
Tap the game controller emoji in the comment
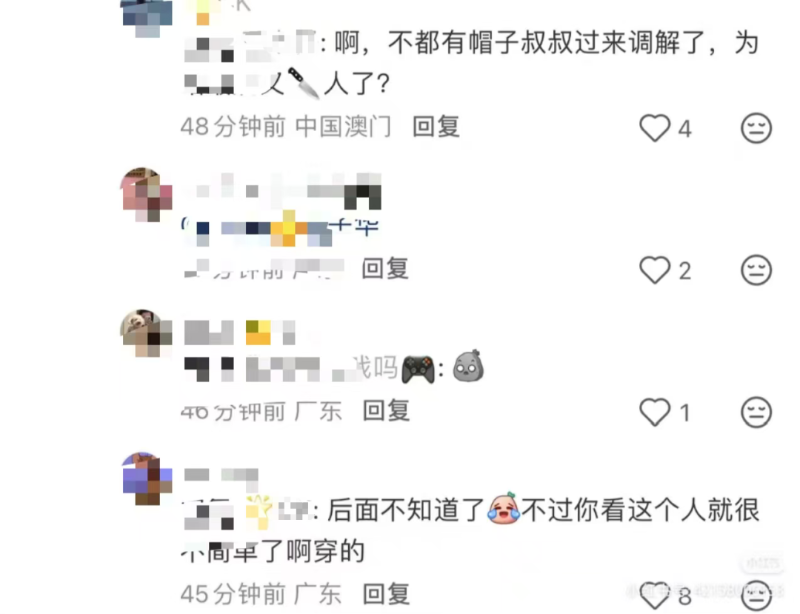(x=418, y=369)
